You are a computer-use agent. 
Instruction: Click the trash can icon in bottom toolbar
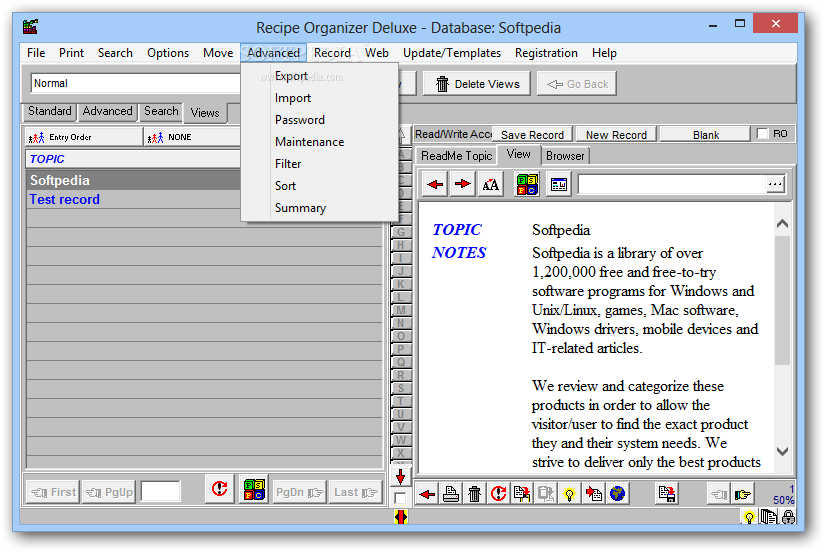click(x=475, y=494)
